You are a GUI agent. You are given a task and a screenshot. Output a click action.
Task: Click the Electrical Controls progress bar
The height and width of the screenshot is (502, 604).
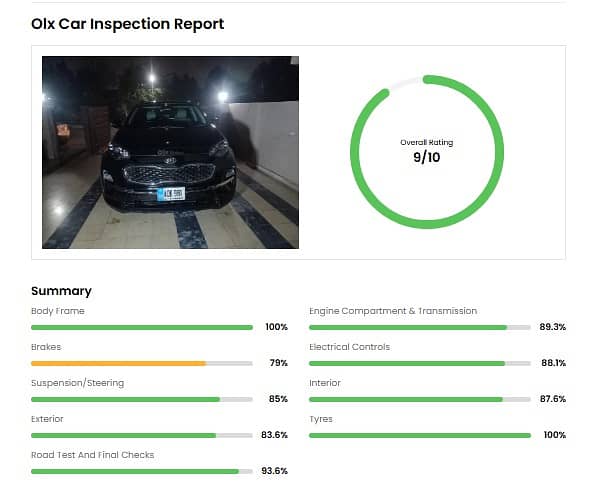click(x=419, y=363)
